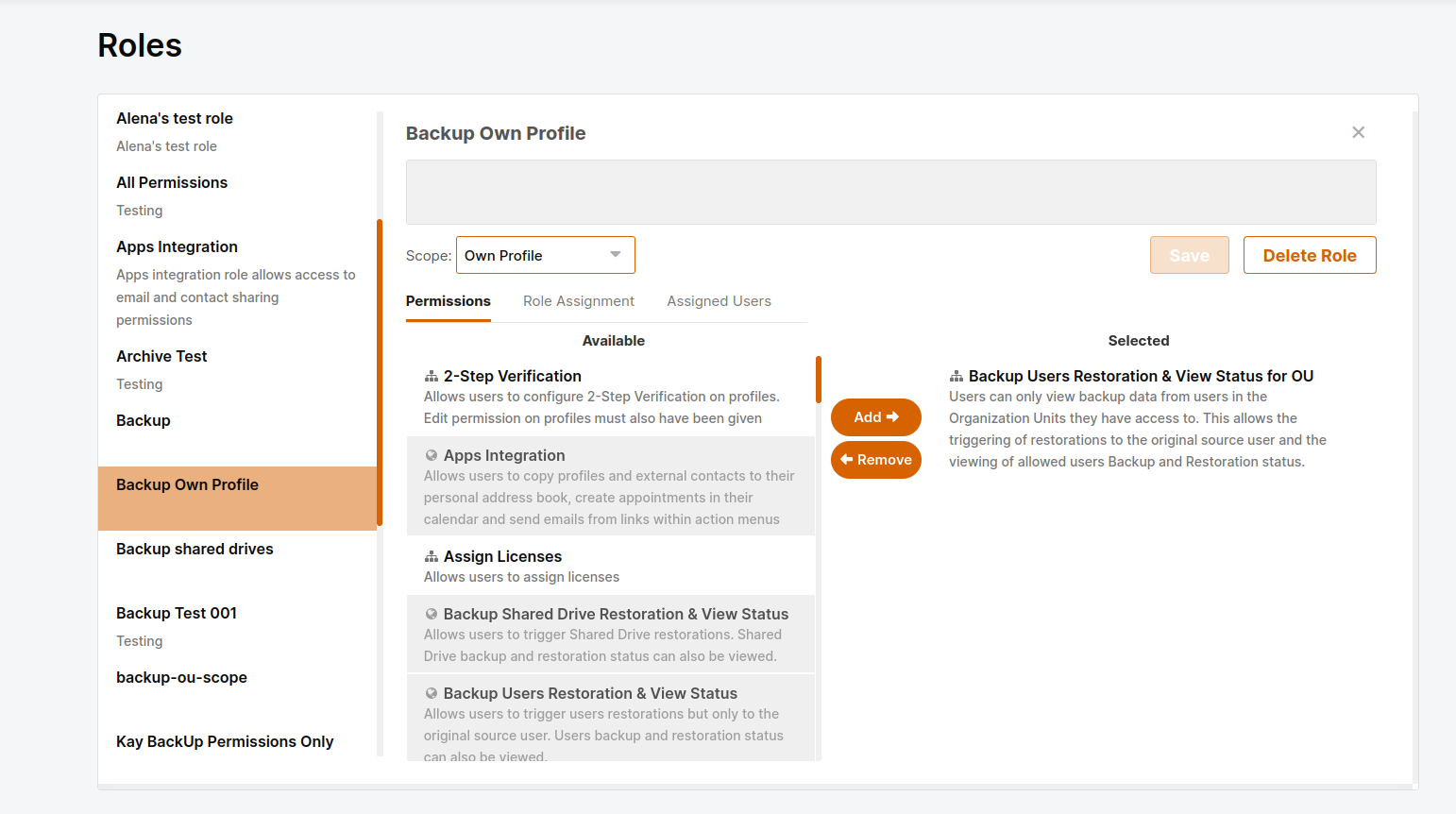Click the hierarchy icon beside Assign Licenses
The width and height of the screenshot is (1456, 814).
point(431,557)
